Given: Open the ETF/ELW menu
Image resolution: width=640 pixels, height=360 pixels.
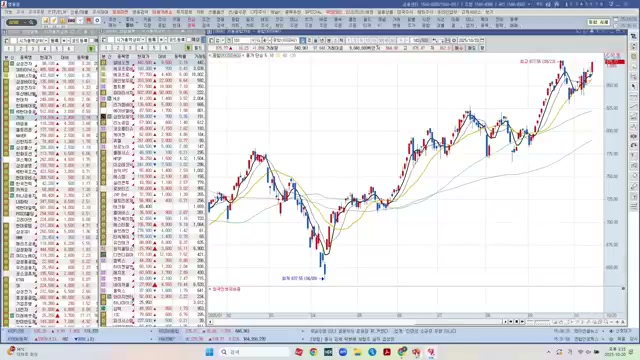Looking at the screenshot, I should (x=57, y=12).
